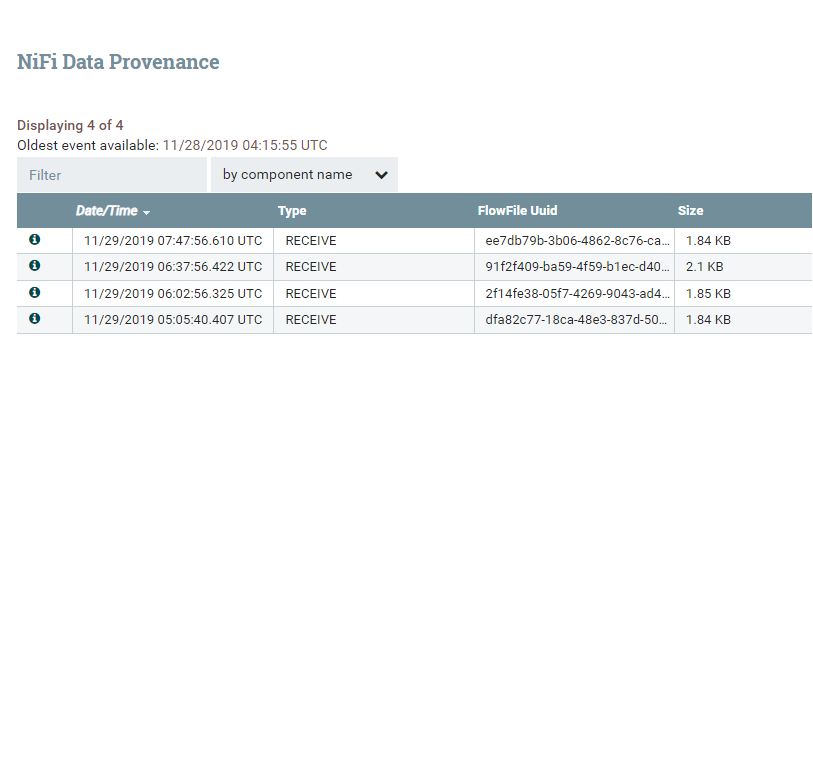Select the '11/29/2019 07:47:56.610 UTC' cell
Screen dimensions: 813x758
(173, 241)
